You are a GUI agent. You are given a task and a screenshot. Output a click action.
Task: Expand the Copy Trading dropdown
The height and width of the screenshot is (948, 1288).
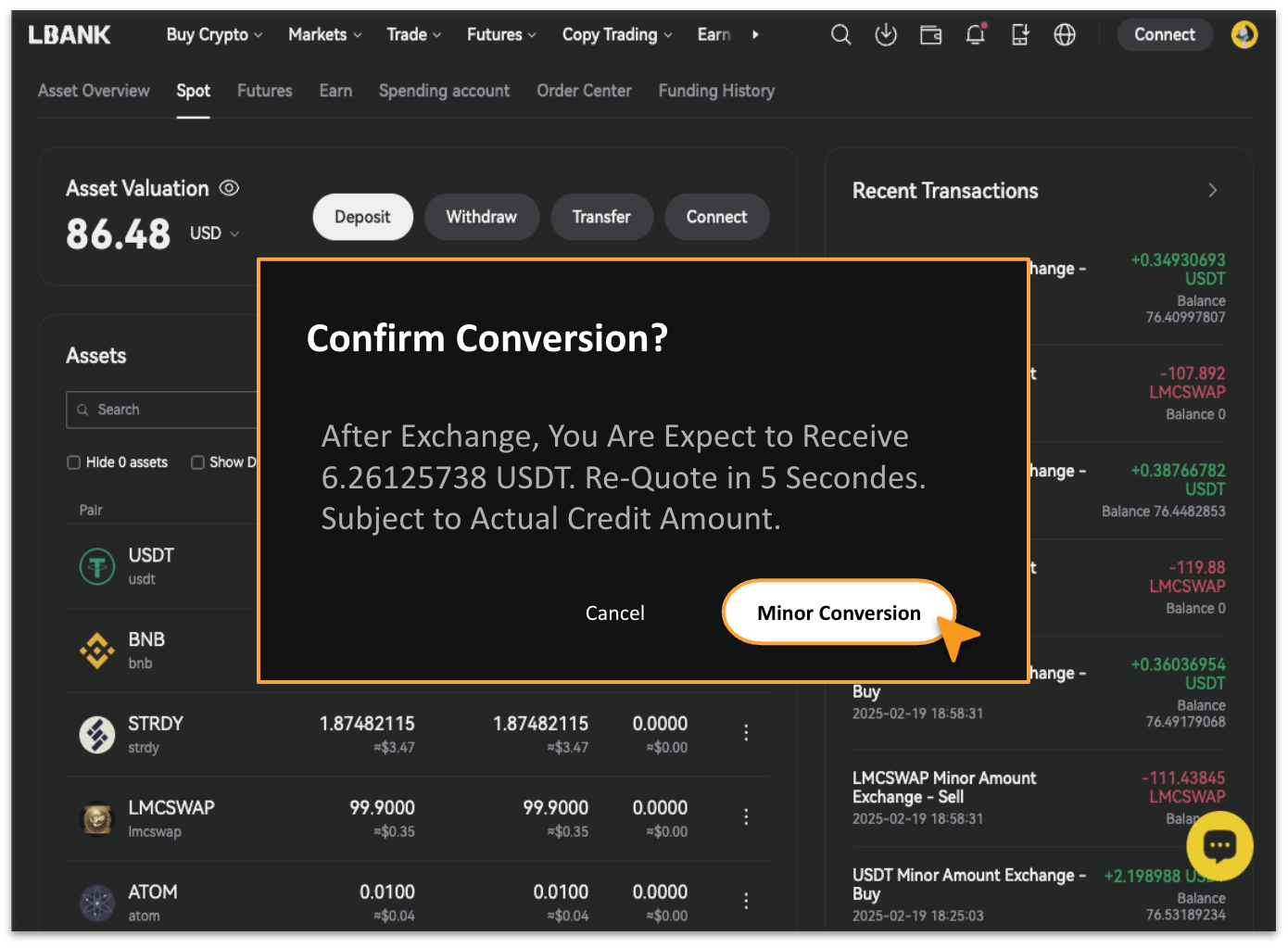[x=616, y=35]
